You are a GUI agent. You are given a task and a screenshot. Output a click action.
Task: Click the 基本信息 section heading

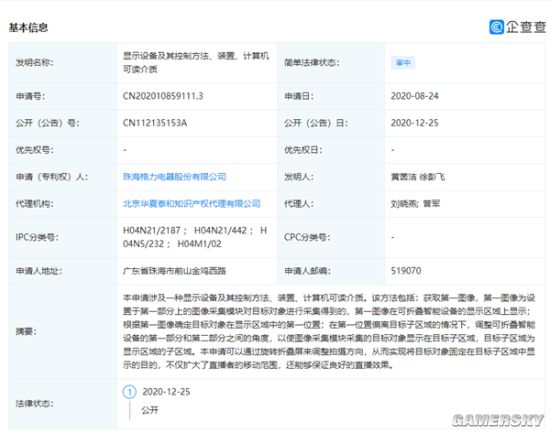[x=28, y=27]
